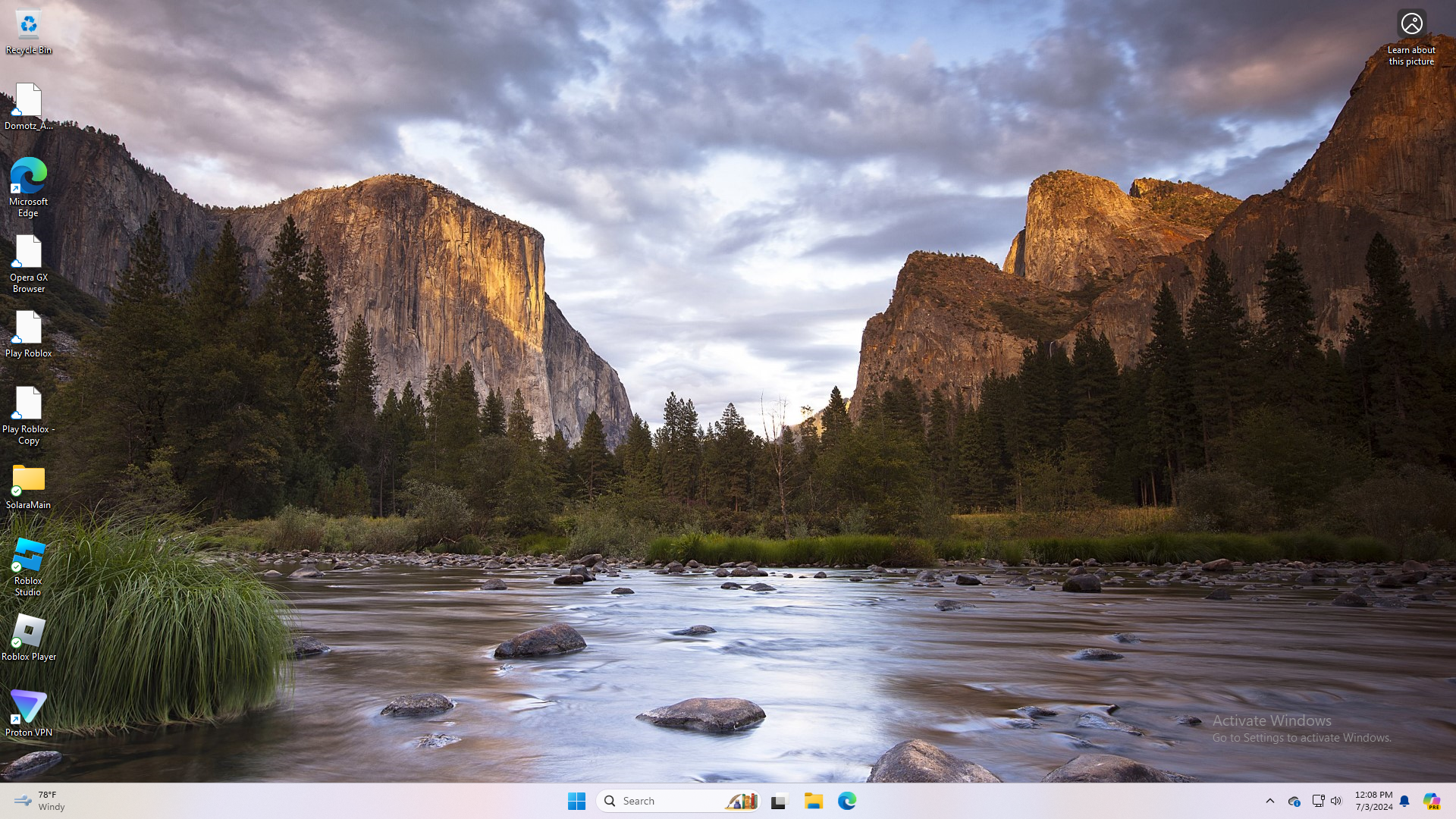The height and width of the screenshot is (819, 1456).
Task: Open the weather widget showing 78°F Windy
Action: click(x=39, y=801)
